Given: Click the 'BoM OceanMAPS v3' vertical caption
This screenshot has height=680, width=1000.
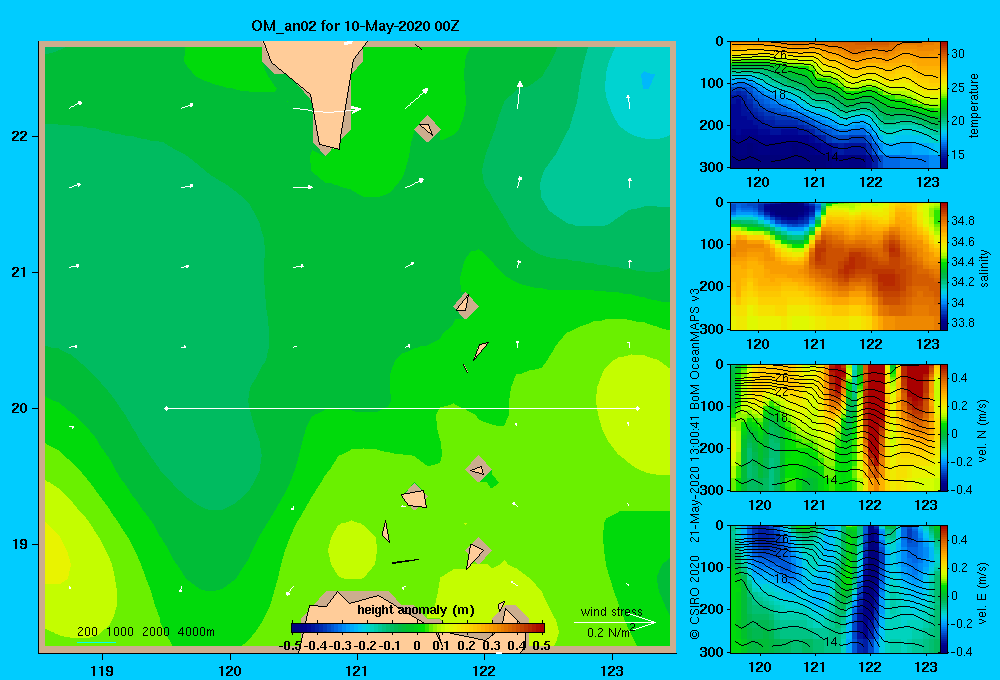Looking at the screenshot, I should click(695, 349).
